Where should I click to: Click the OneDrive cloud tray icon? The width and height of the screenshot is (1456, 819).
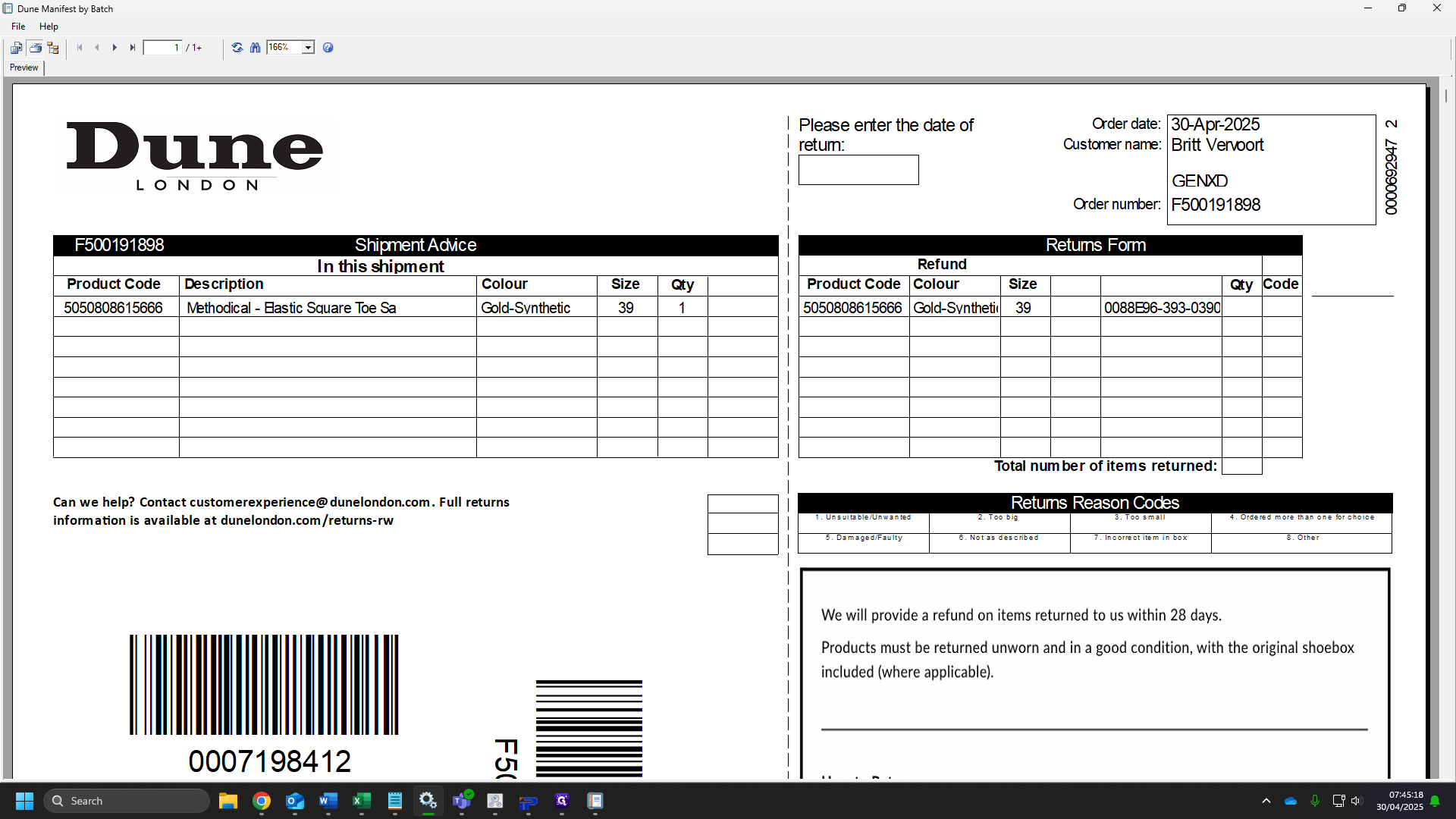click(x=1291, y=801)
